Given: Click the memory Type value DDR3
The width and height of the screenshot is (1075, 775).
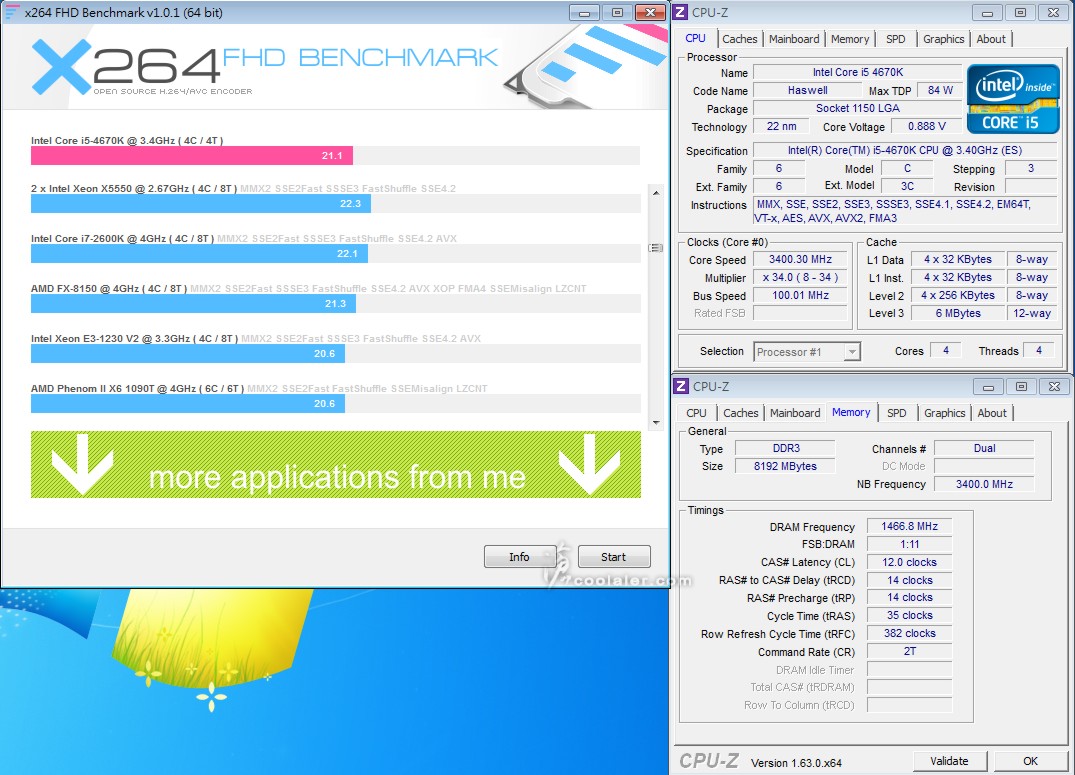Looking at the screenshot, I should (785, 449).
